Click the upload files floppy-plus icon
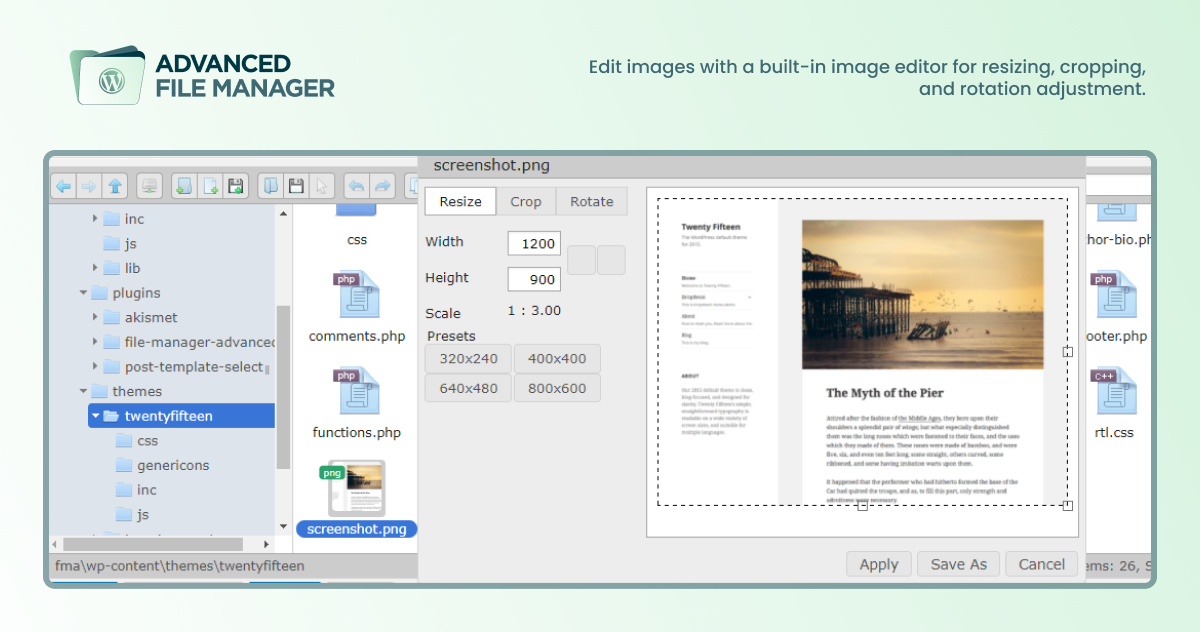Screen dimensions: 1200x632 point(236,185)
